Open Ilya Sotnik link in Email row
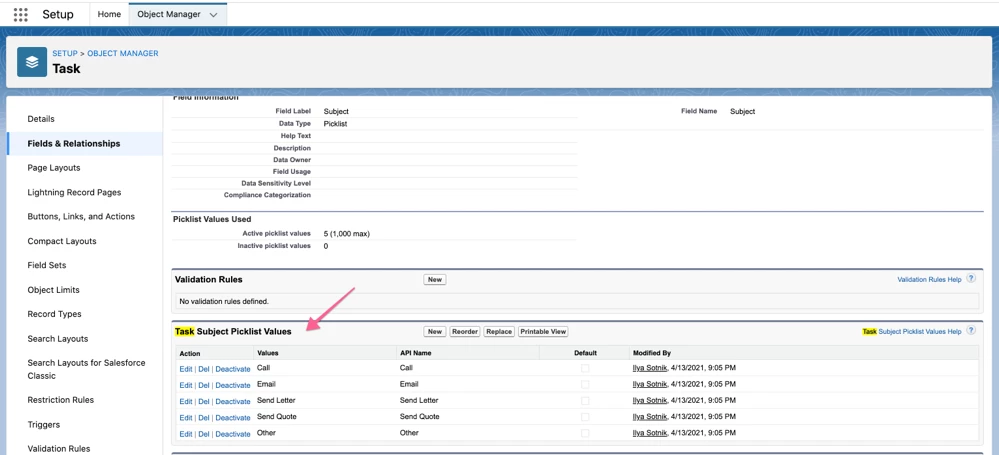The image size is (999, 455). coord(650,384)
